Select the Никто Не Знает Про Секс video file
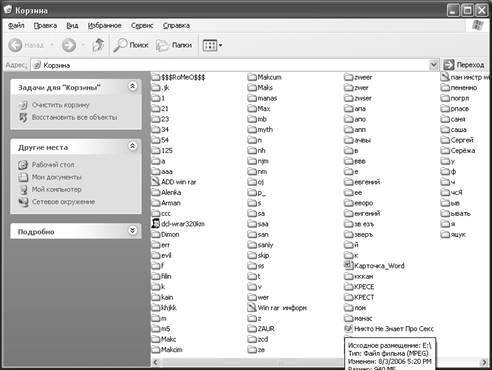 pos(389,329)
